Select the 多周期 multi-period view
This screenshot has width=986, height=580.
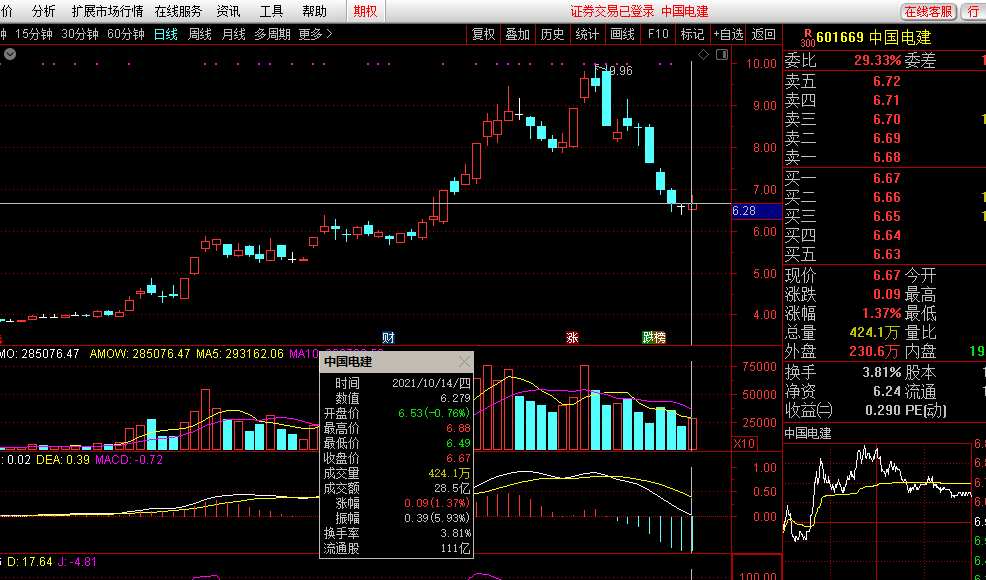tap(272, 34)
